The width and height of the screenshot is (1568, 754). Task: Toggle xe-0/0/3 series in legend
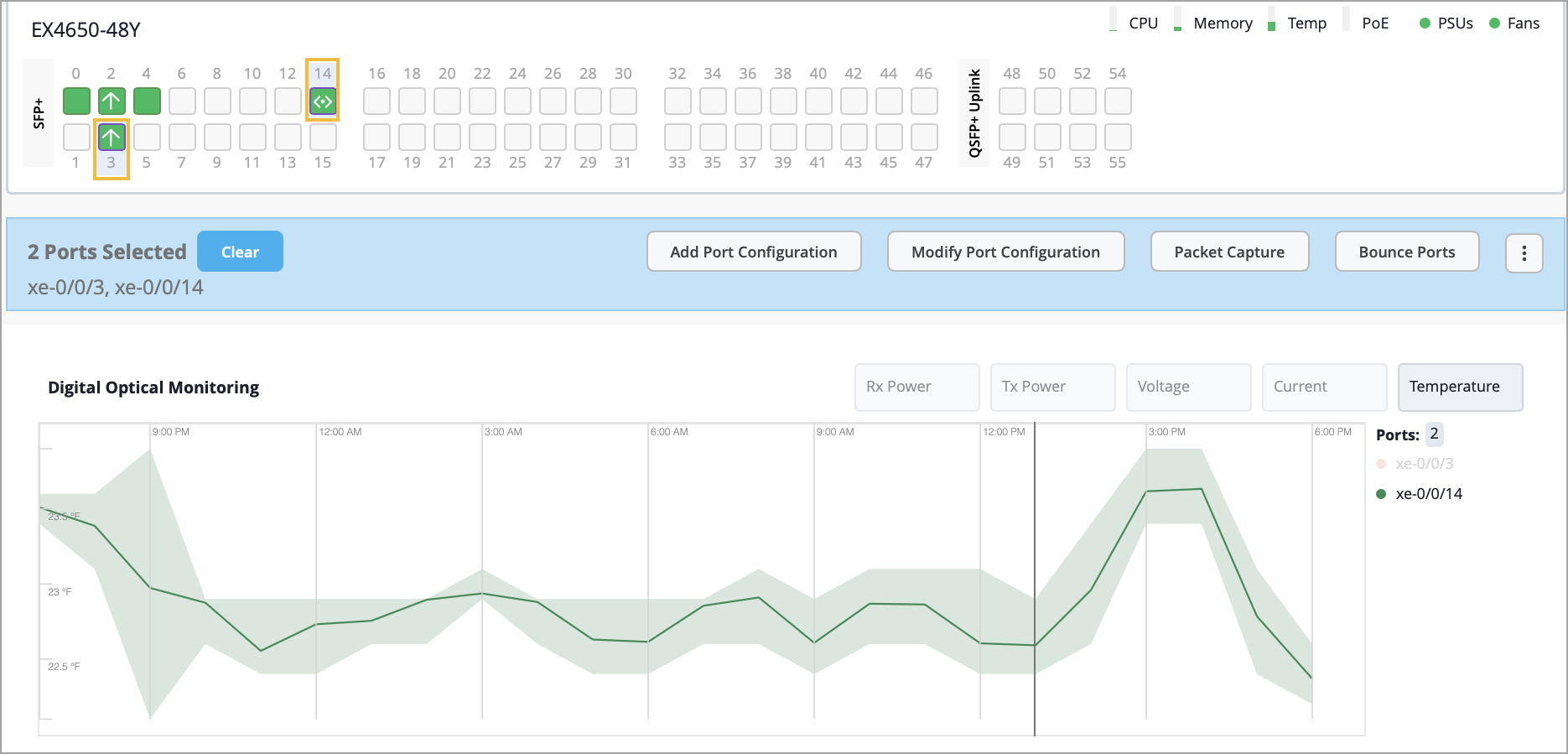click(1415, 463)
